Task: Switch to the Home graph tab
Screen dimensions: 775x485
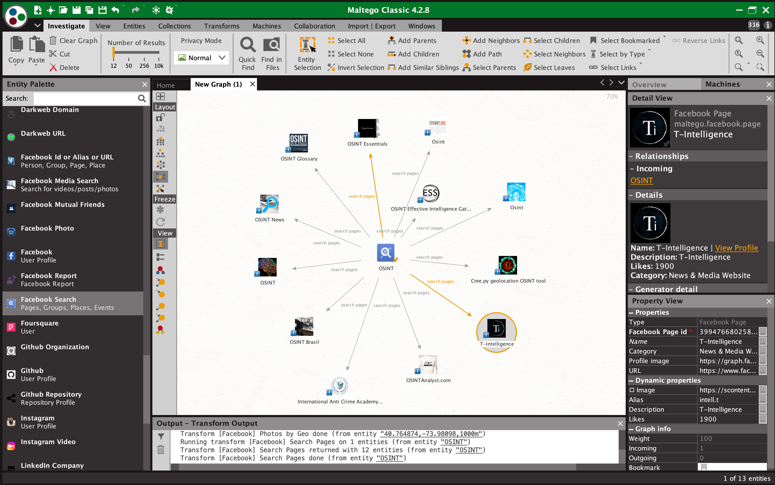Action: [166, 85]
